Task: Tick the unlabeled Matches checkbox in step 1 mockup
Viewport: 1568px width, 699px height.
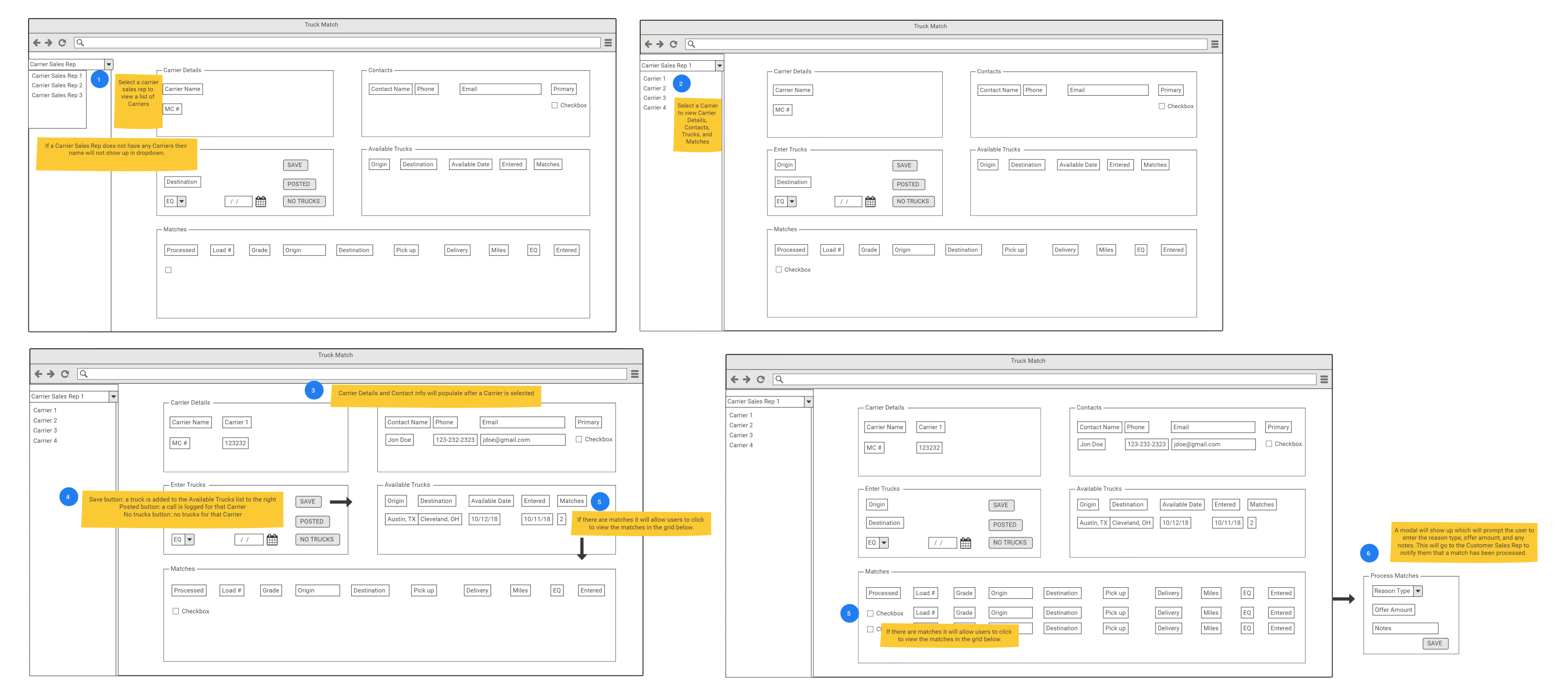Action: [x=169, y=270]
